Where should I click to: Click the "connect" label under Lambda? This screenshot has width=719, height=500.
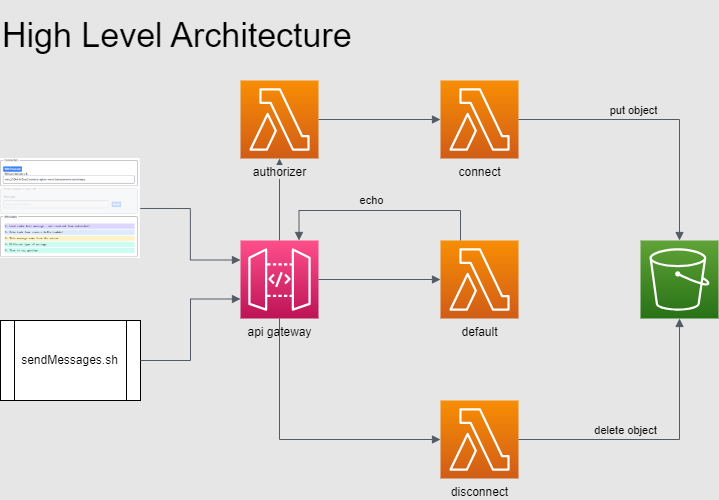click(479, 172)
